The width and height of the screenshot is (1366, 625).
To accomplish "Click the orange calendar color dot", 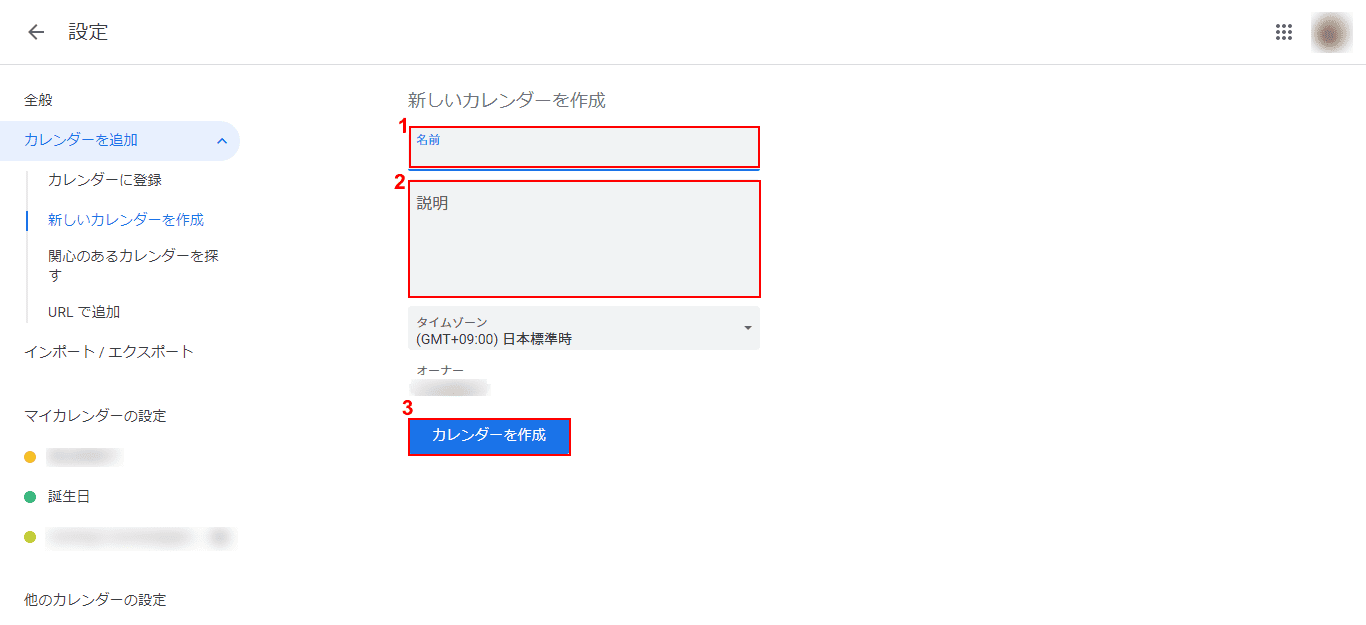I will (x=30, y=457).
